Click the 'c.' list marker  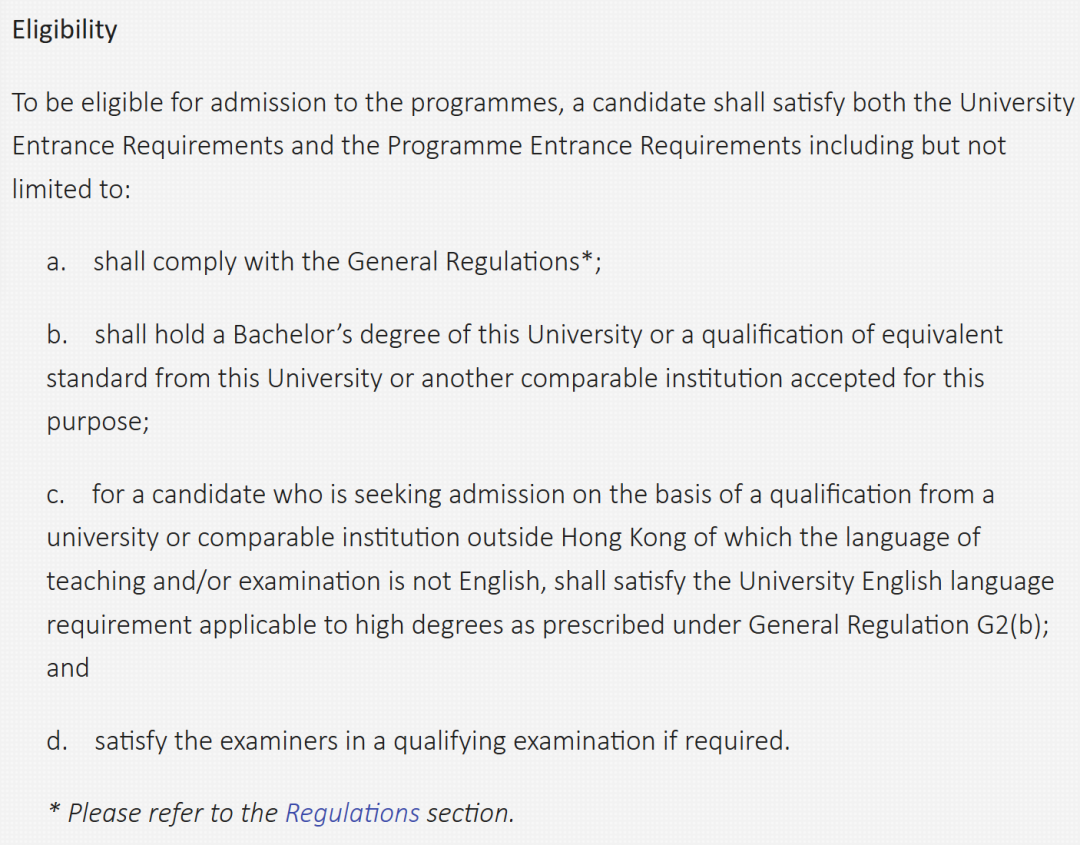point(56,495)
